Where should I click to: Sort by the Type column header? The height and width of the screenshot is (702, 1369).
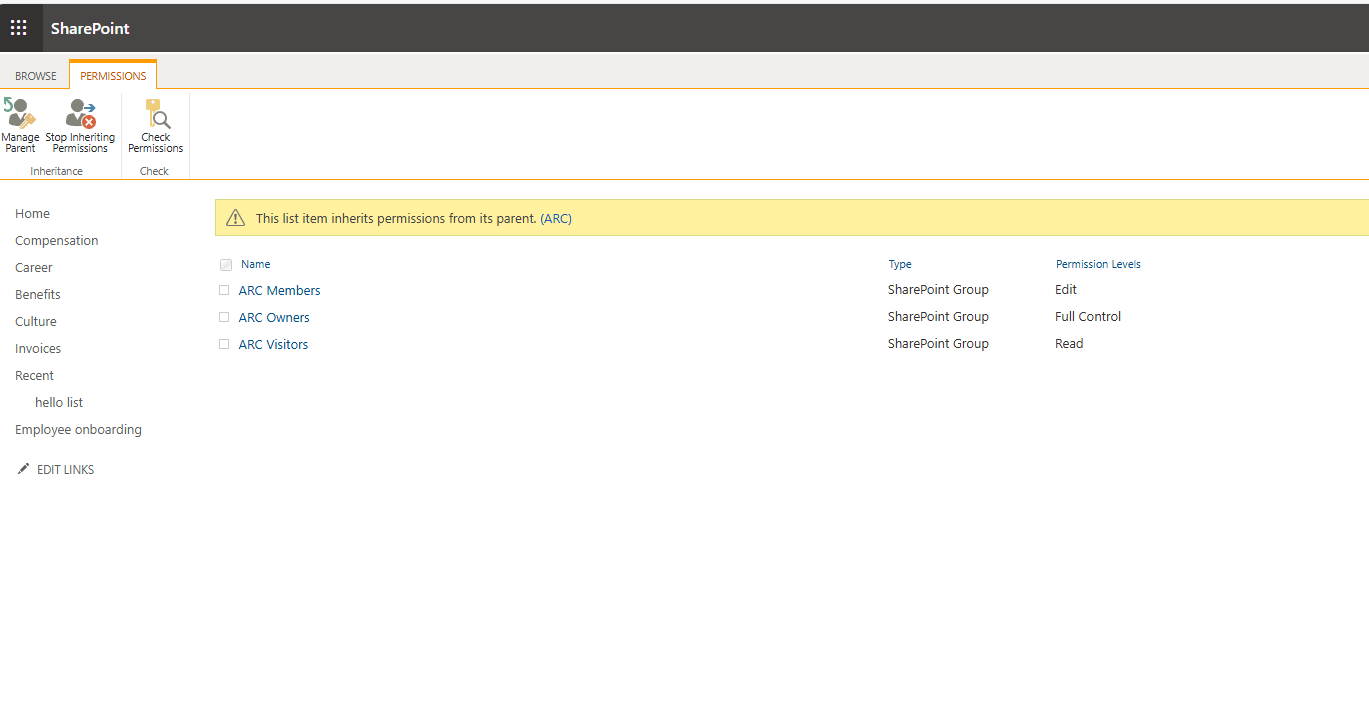pyautogui.click(x=900, y=265)
